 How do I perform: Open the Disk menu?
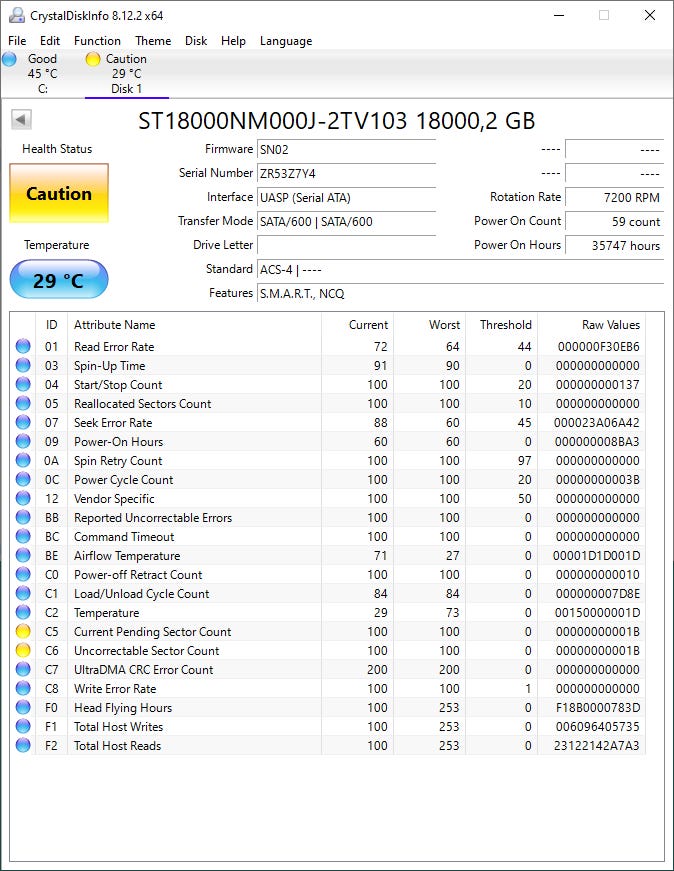tap(196, 41)
